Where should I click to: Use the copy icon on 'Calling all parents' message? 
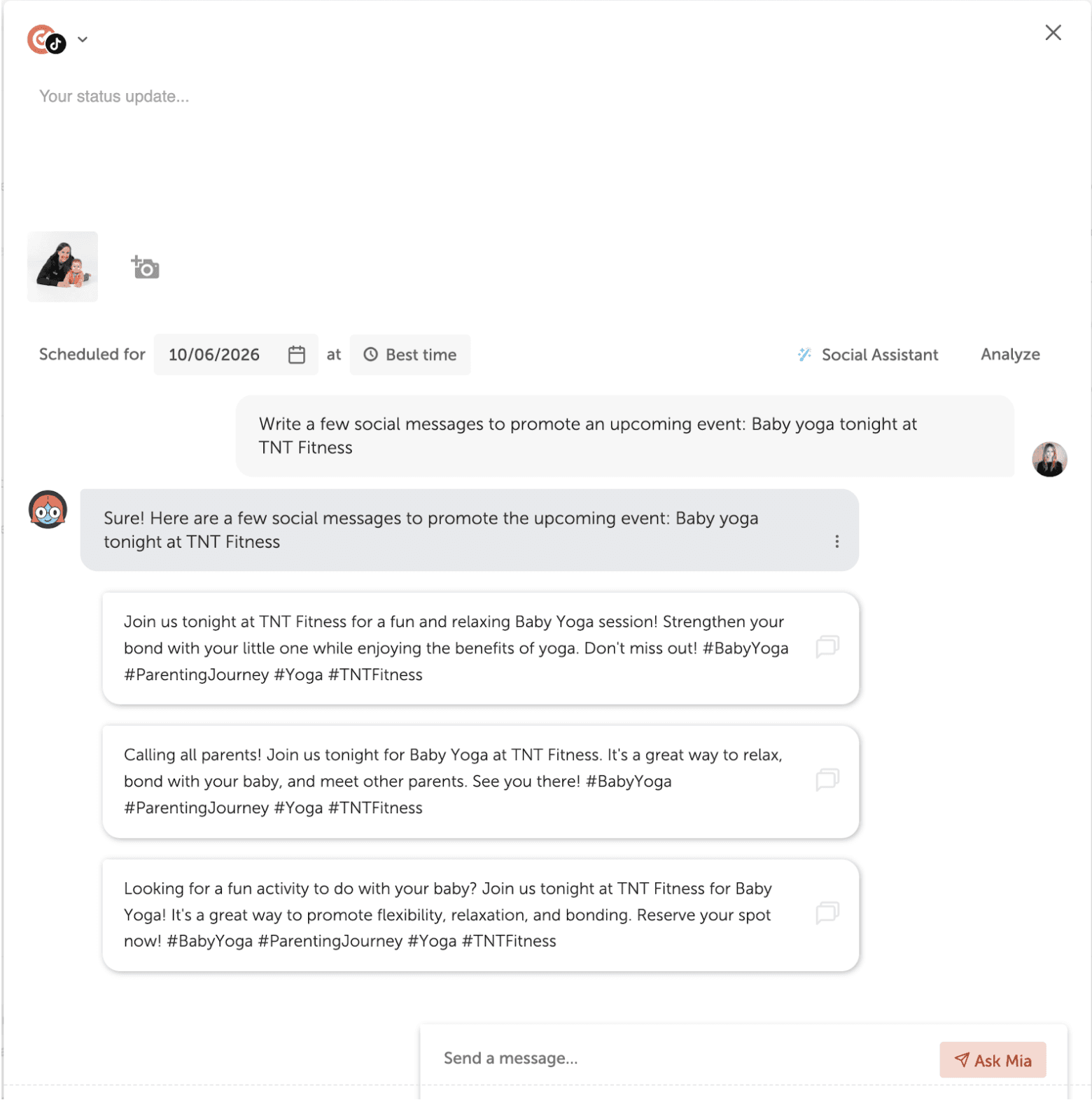point(827,780)
